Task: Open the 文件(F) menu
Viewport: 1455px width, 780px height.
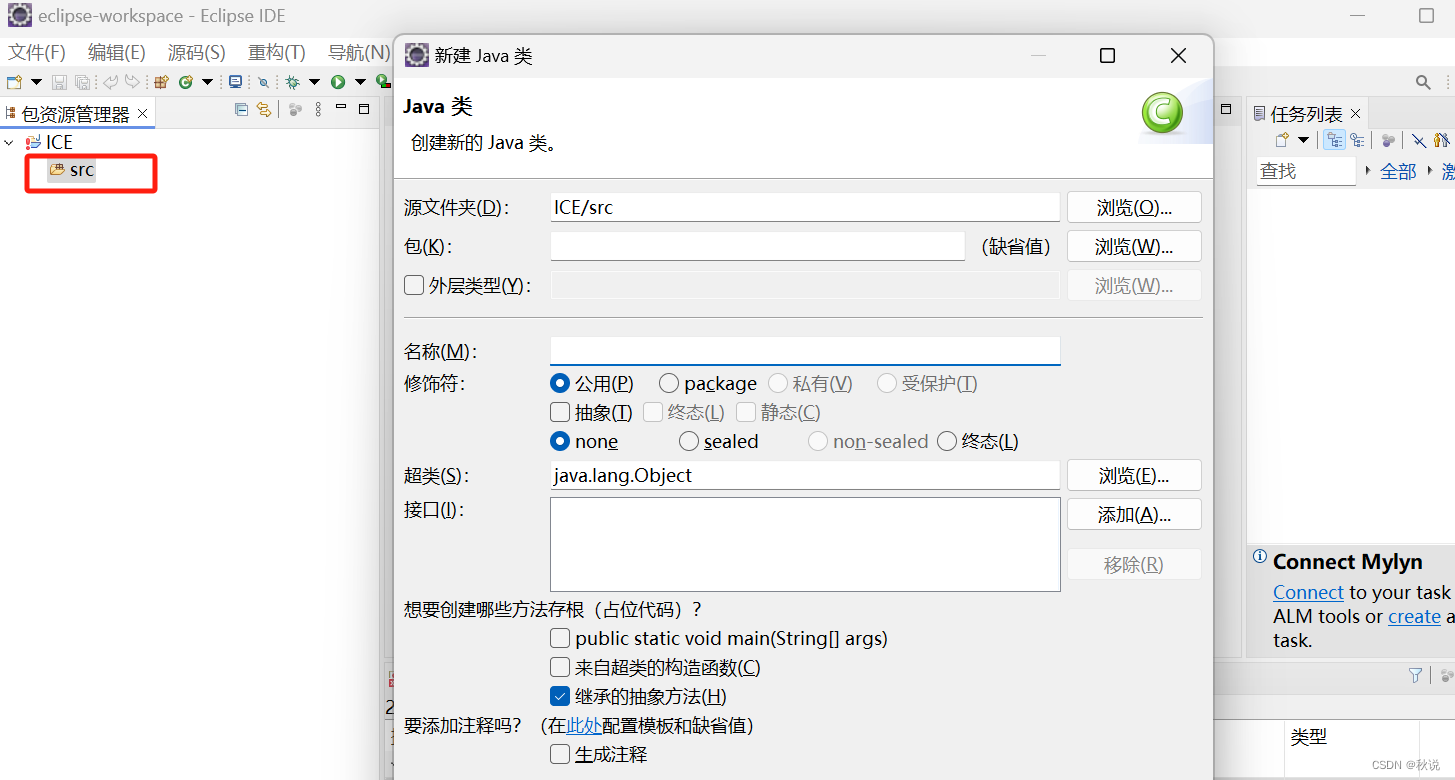Action: click(x=37, y=53)
